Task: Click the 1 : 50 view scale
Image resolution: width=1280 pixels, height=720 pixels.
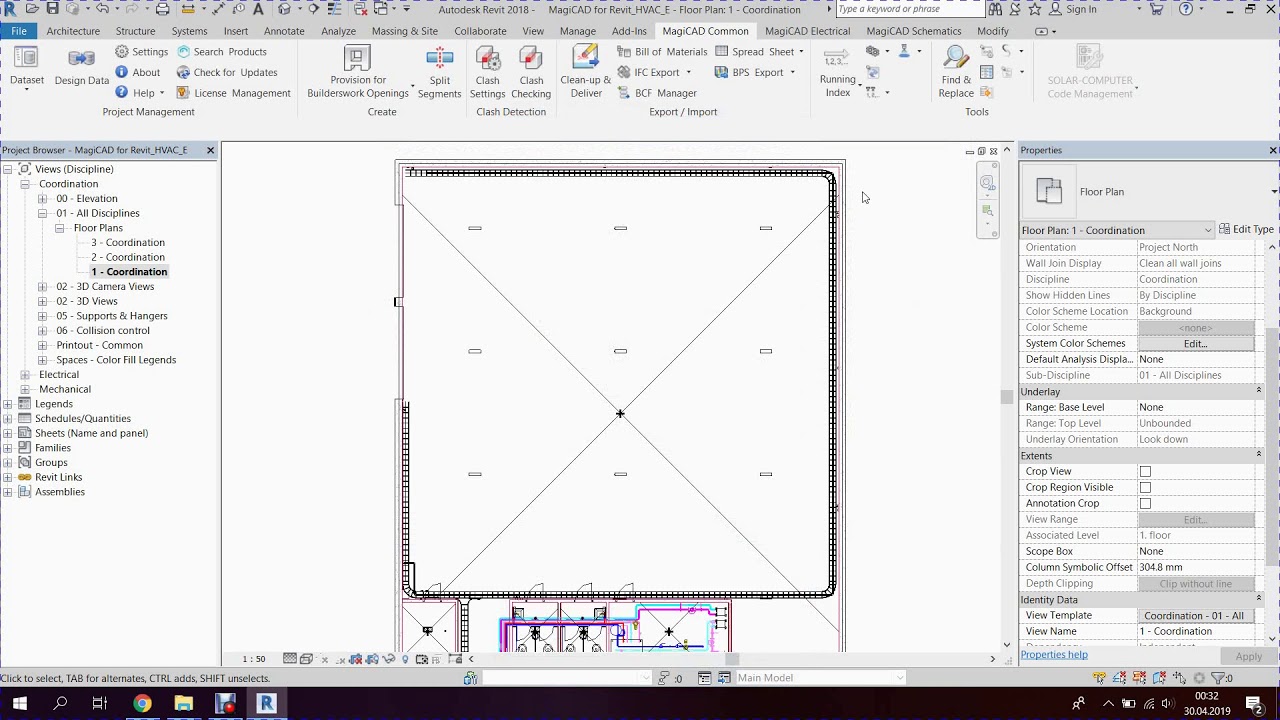Action: click(x=254, y=659)
